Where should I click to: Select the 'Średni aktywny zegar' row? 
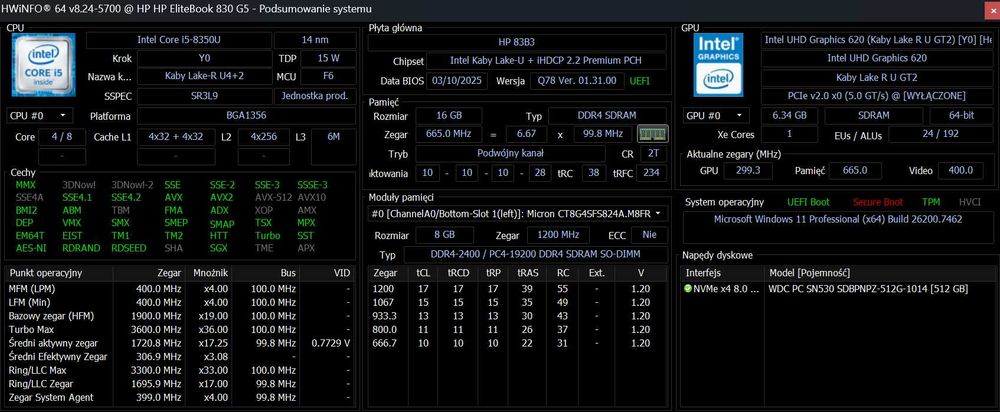(180, 343)
